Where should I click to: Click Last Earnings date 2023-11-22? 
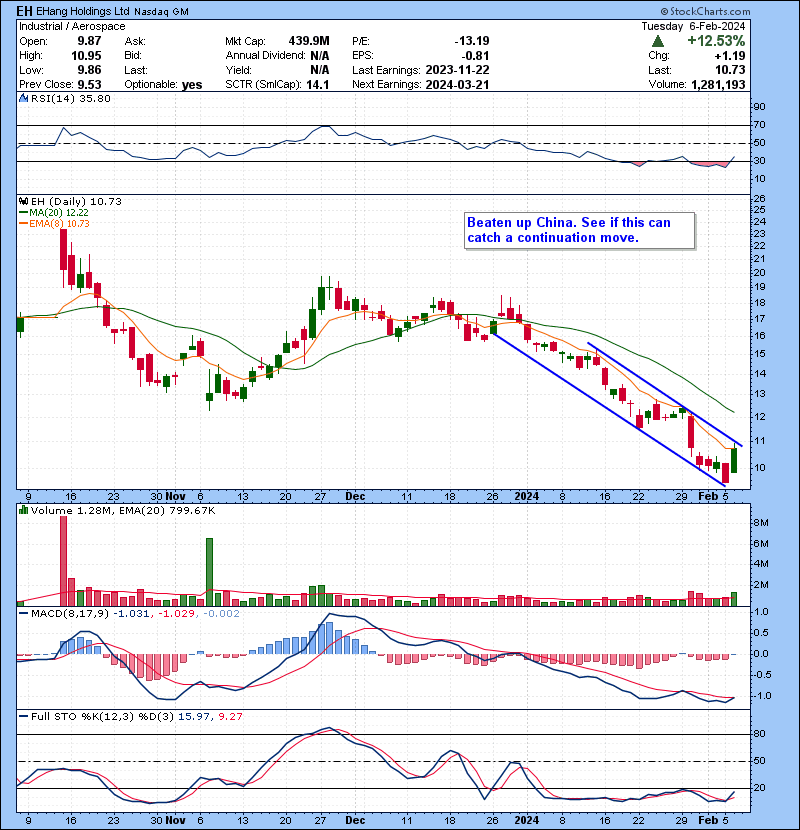pos(457,70)
